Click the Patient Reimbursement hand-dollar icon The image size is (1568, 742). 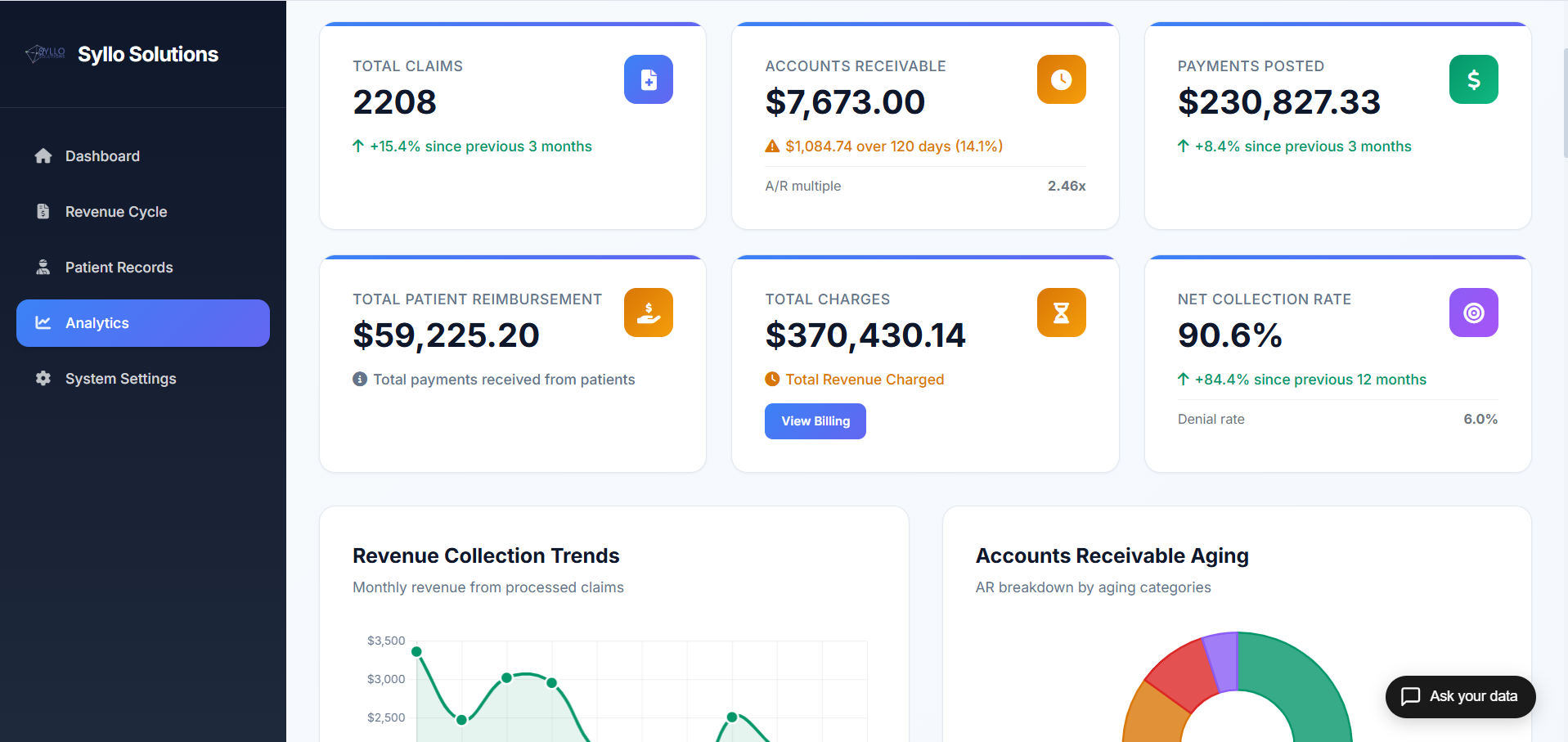click(649, 313)
